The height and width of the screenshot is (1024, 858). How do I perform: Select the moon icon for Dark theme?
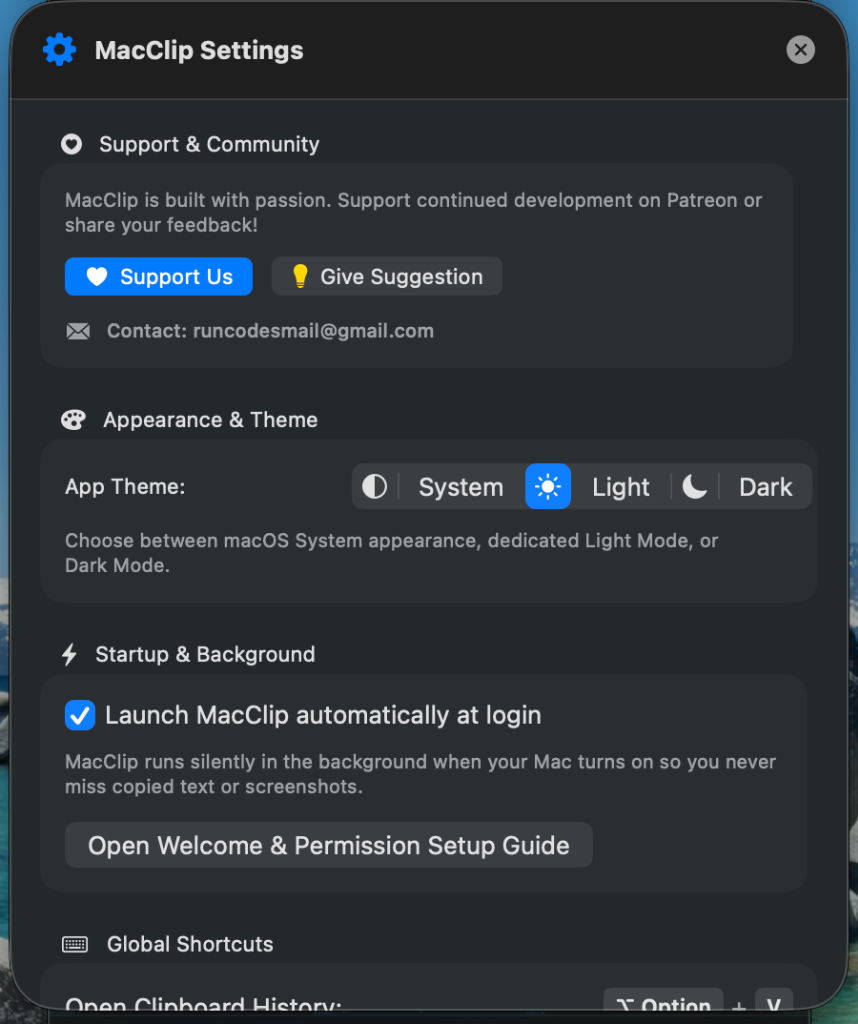tap(695, 487)
